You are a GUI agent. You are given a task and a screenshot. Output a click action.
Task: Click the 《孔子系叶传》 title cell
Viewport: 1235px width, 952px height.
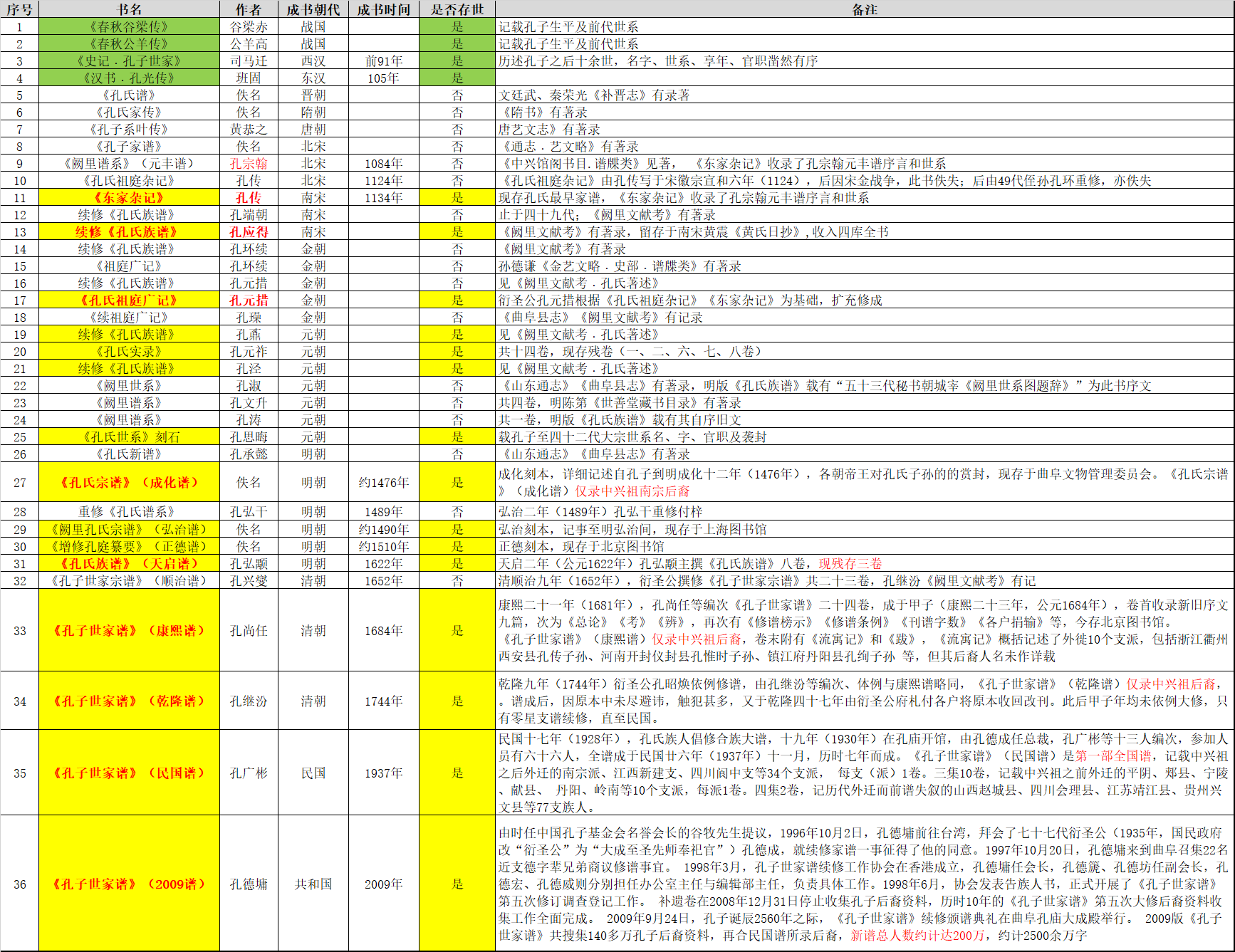[x=129, y=130]
